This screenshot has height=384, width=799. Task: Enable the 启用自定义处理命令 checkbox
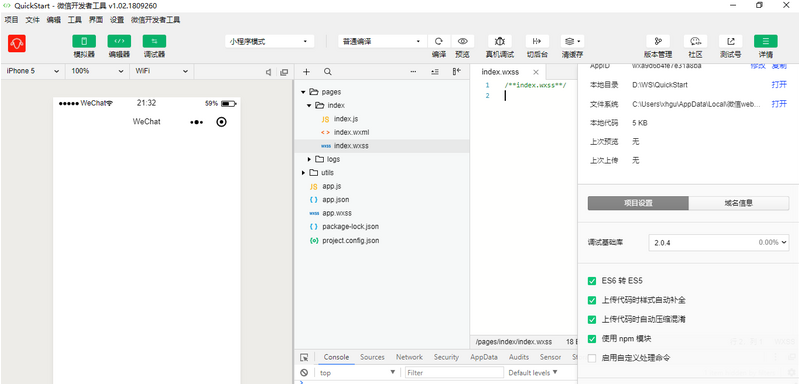(592, 358)
